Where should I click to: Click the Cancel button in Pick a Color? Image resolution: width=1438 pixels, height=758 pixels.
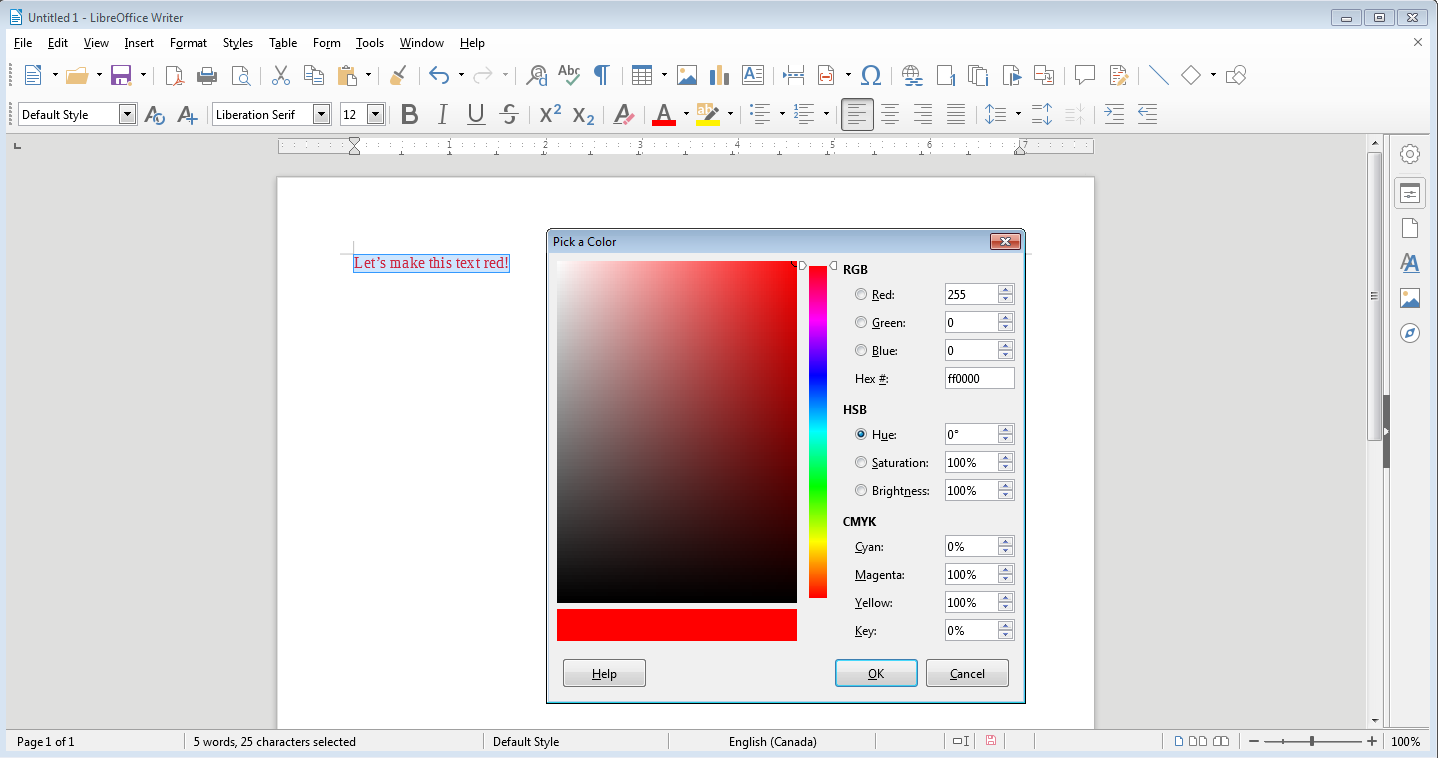click(x=967, y=673)
